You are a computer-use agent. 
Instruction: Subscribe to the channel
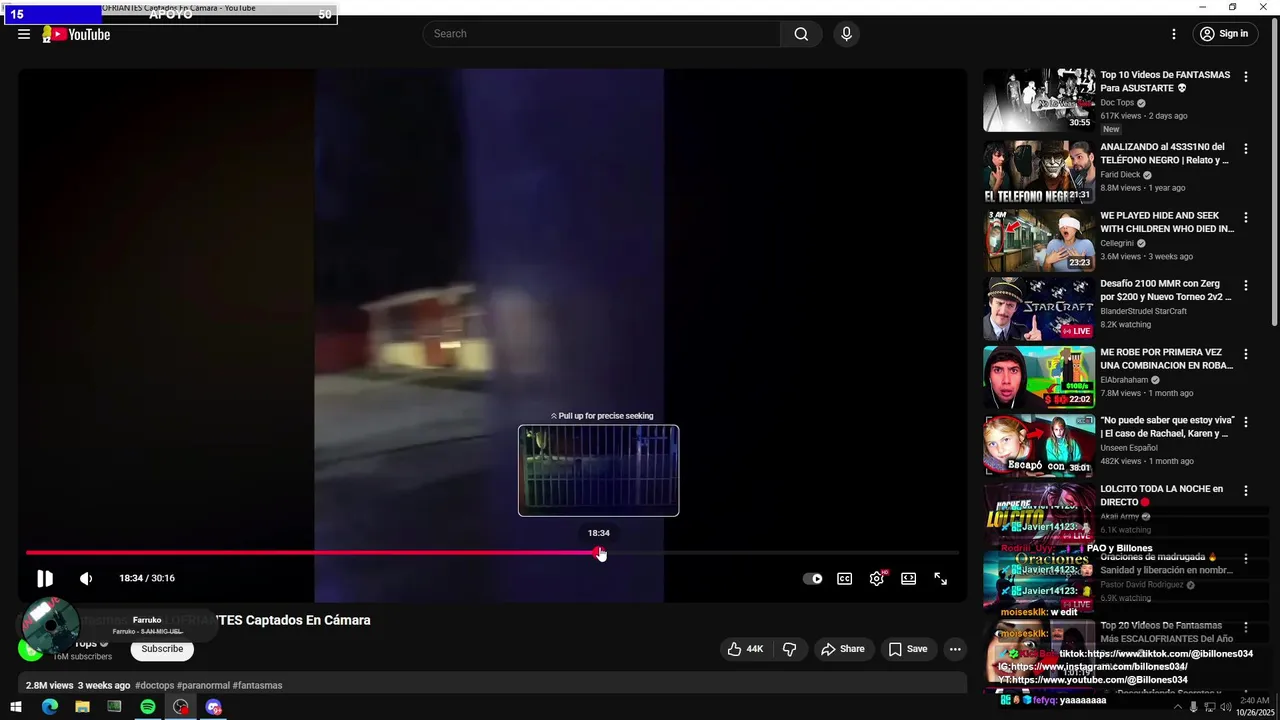pyautogui.click(x=162, y=649)
